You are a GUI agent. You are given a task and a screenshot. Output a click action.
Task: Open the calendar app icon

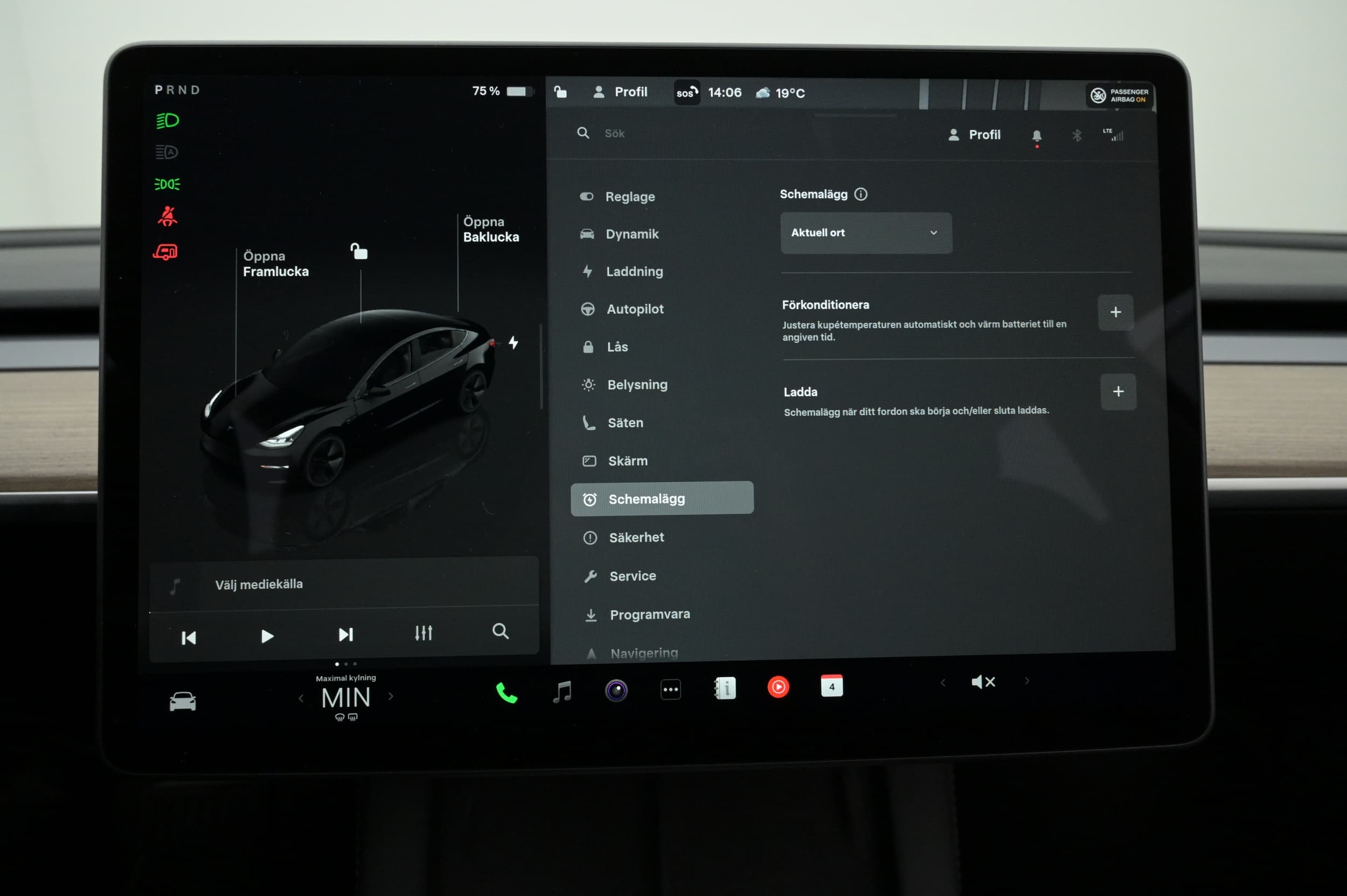point(831,686)
